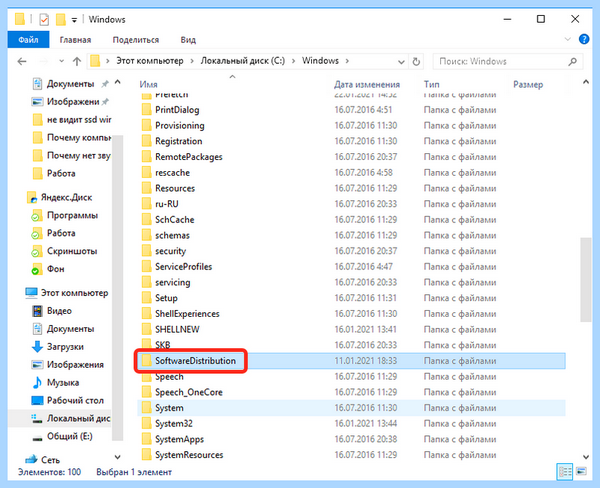Click the file list vertical scrollbar thumb
Viewport: 600px width, 488px height.
pos(585,280)
